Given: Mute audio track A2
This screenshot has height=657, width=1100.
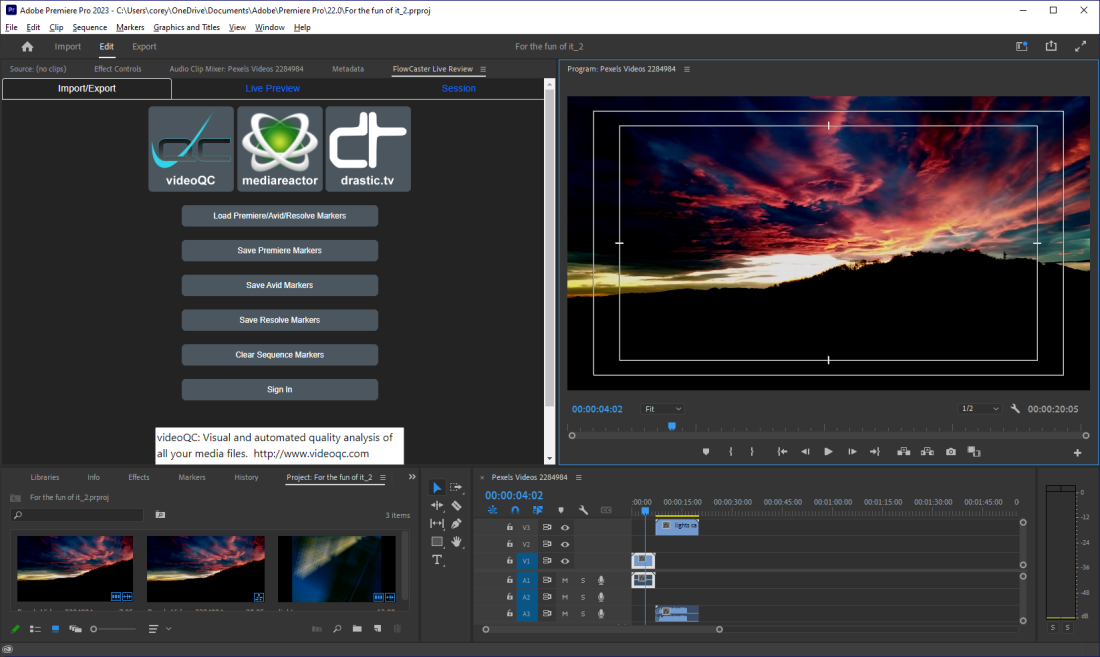Looking at the screenshot, I should (565, 597).
